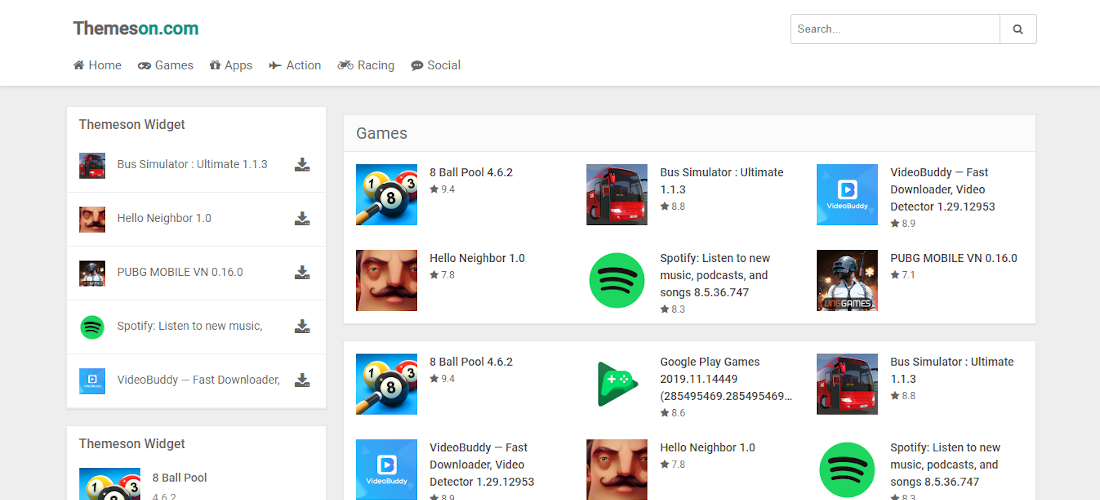
Task: Open VideoBuddy title in Games section
Action: (x=943, y=189)
